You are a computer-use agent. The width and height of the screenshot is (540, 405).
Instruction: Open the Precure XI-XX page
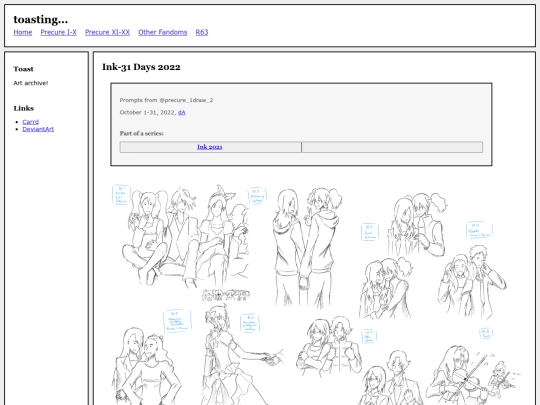click(107, 32)
